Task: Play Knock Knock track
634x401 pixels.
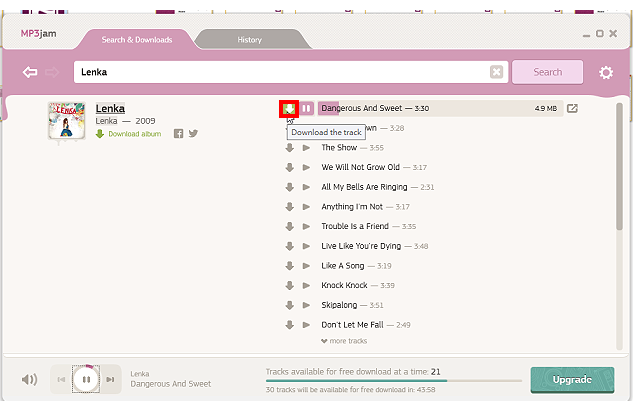Action: point(306,285)
